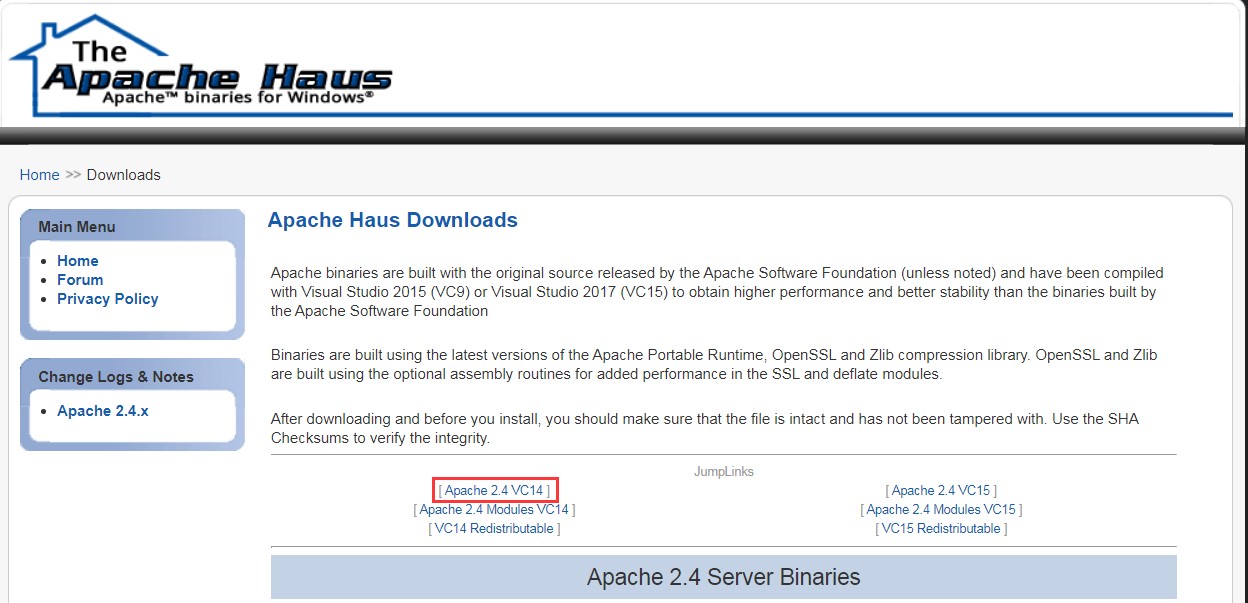
Task: Go to Home in Main Menu
Action: pyautogui.click(x=78, y=261)
